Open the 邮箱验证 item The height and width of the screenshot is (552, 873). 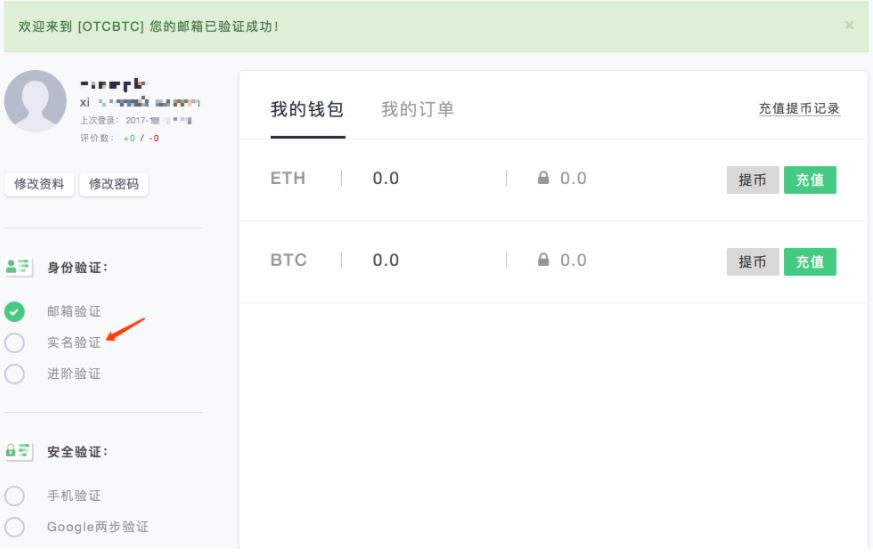point(74,311)
